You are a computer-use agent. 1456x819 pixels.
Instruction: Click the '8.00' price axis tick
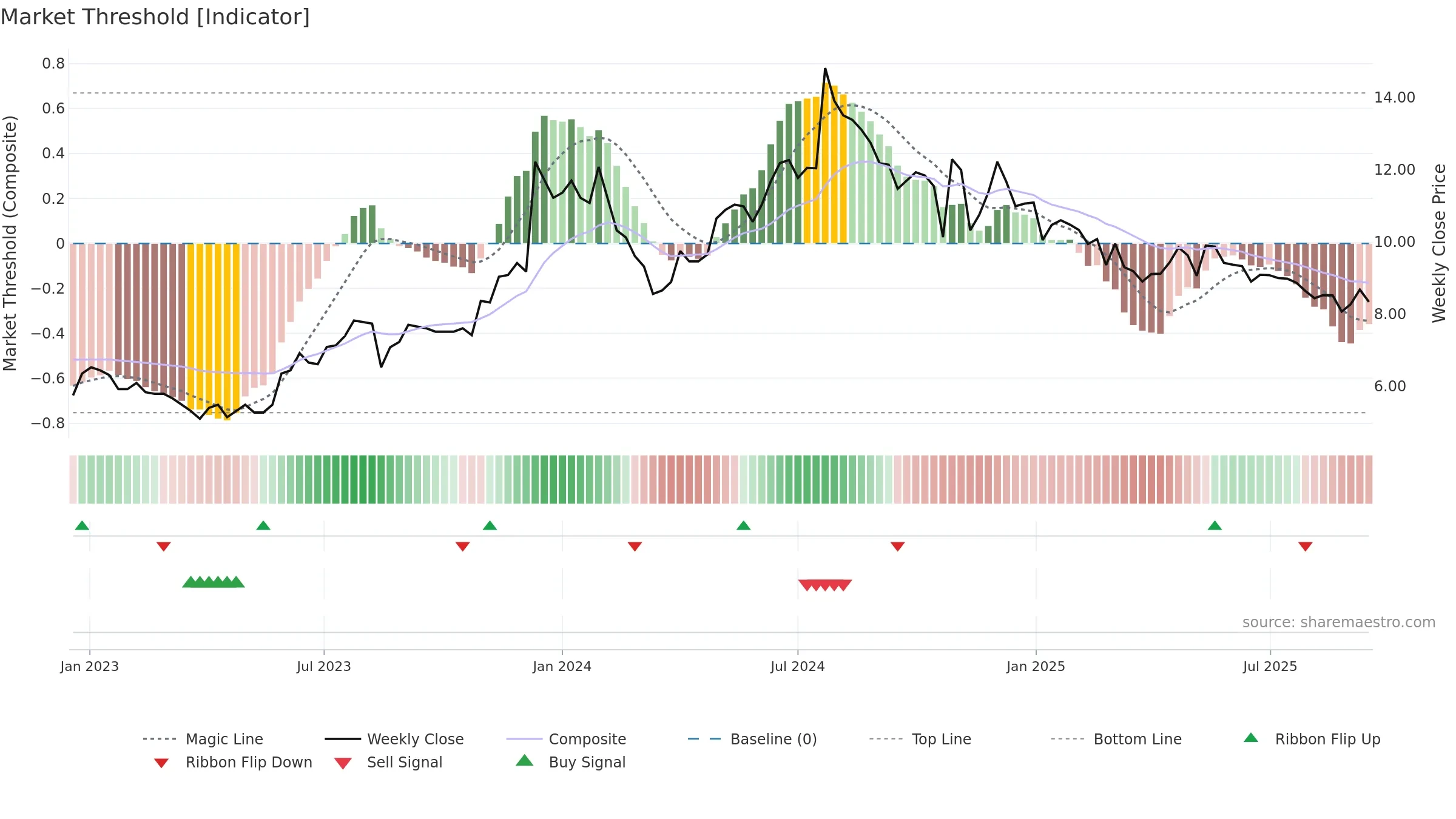coord(1390,314)
